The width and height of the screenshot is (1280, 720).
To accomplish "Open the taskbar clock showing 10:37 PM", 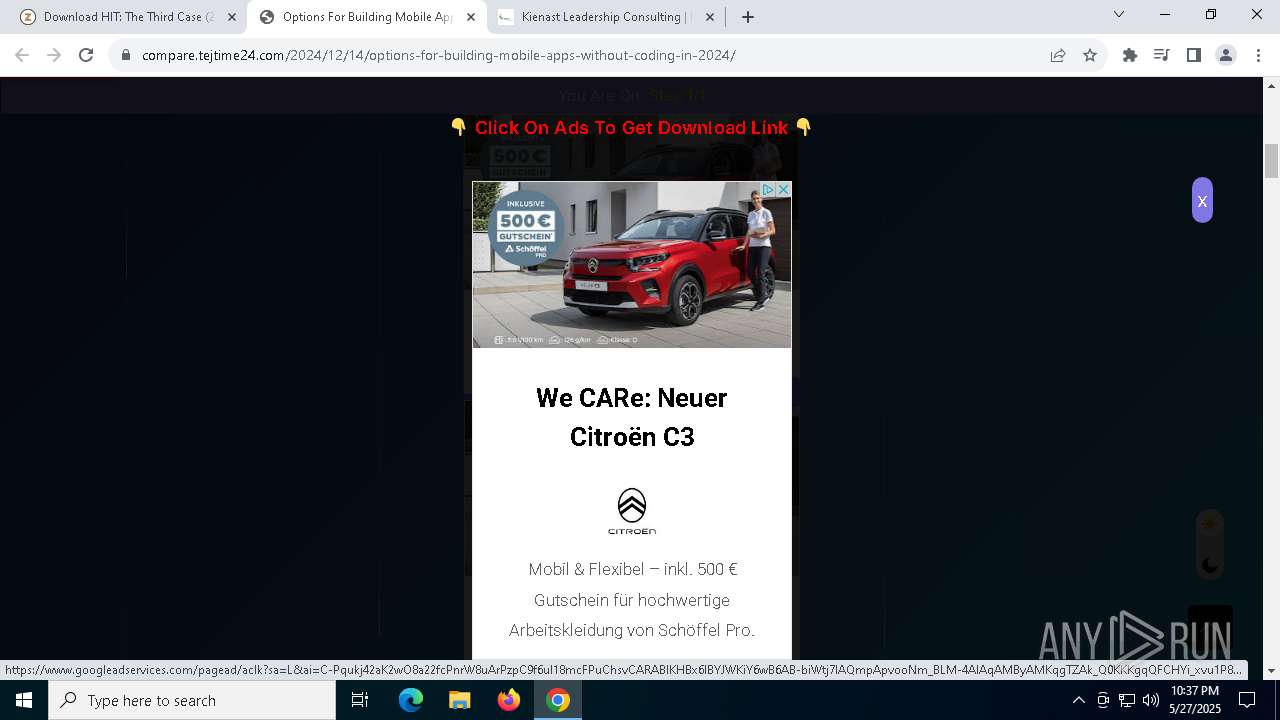I will coord(1195,700).
